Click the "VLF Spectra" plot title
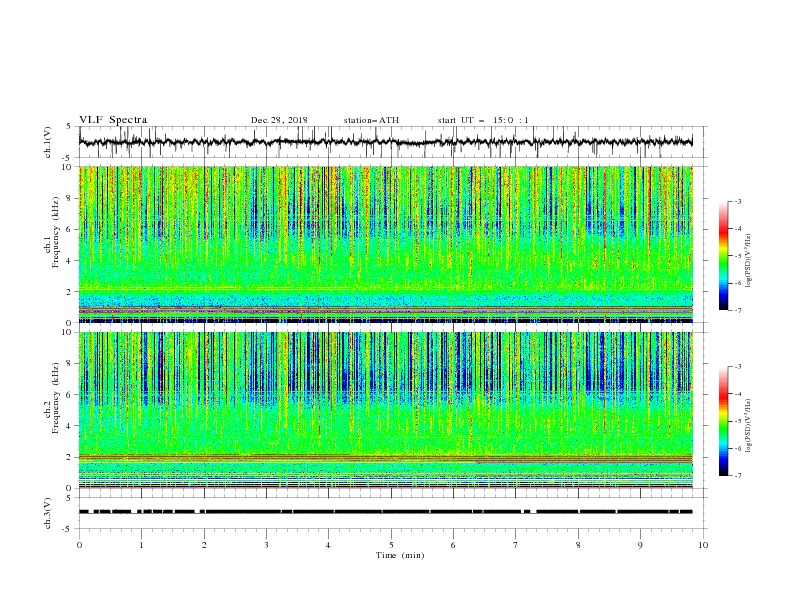 tap(113, 120)
